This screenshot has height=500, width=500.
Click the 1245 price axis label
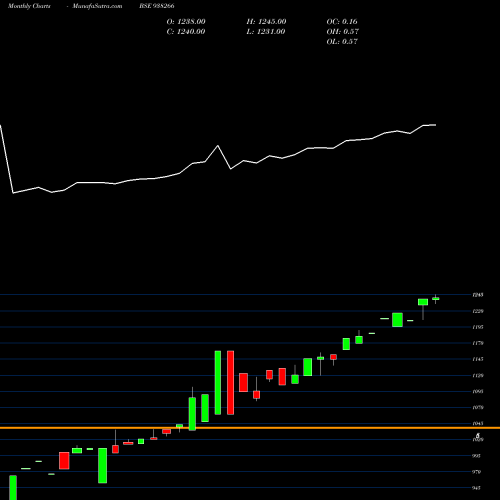(x=478, y=295)
